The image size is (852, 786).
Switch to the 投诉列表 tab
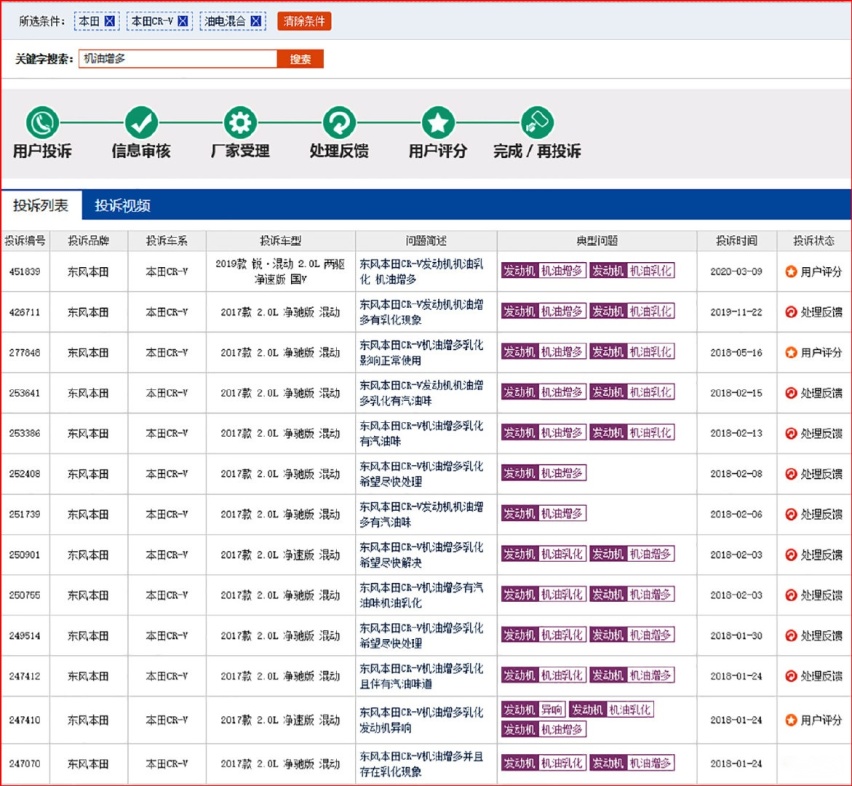pos(41,205)
